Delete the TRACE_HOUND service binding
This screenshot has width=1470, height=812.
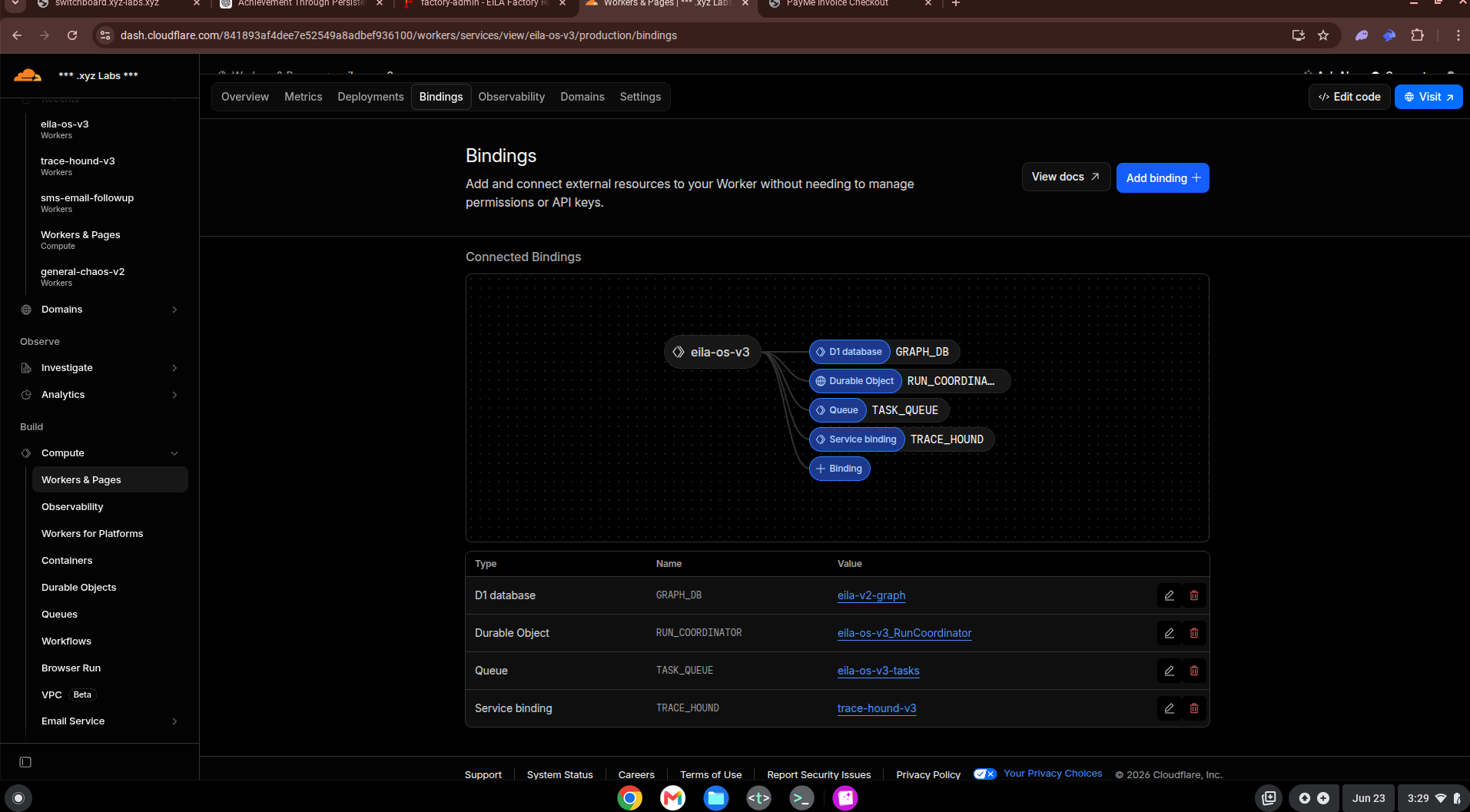tap(1194, 708)
